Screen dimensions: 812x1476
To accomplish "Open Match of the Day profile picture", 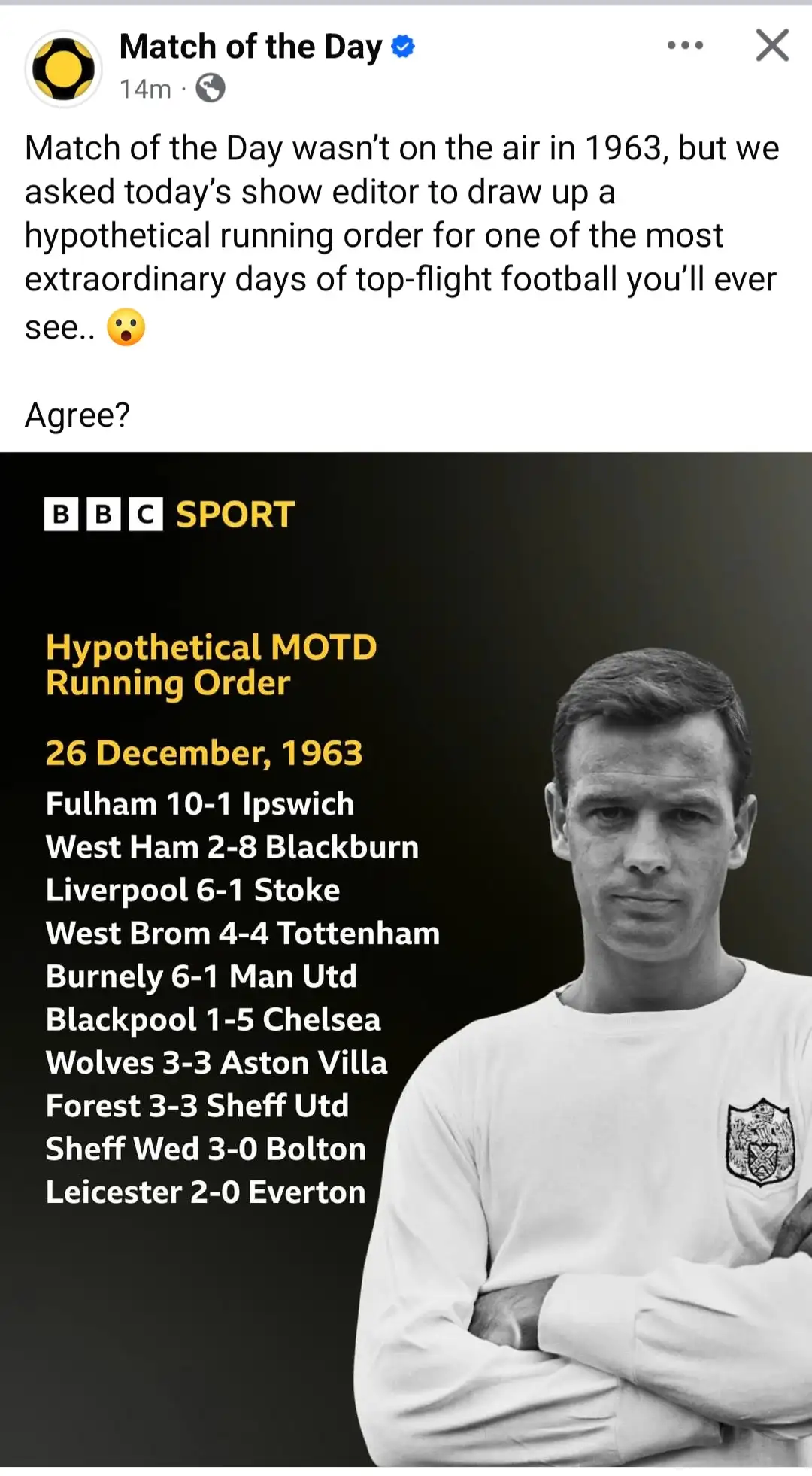I will pos(64,69).
